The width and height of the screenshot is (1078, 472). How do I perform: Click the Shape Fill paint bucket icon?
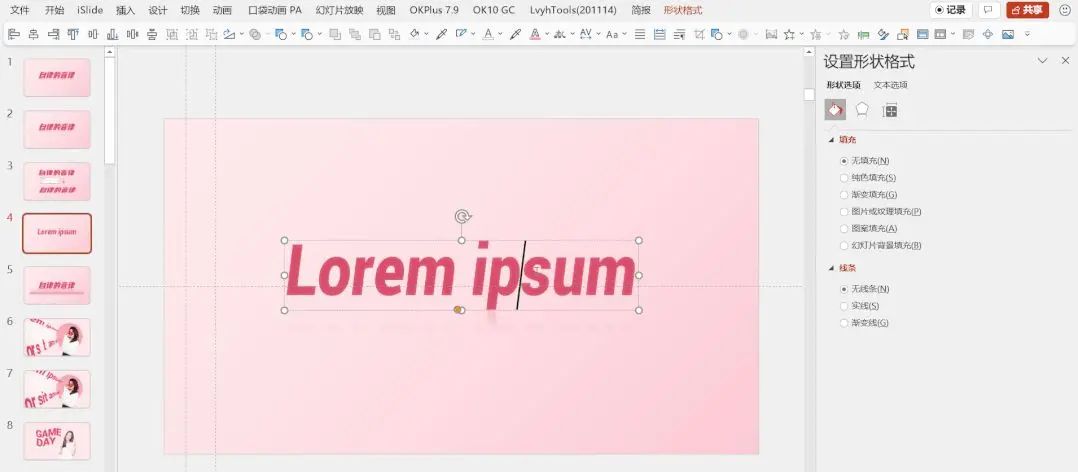point(415,34)
